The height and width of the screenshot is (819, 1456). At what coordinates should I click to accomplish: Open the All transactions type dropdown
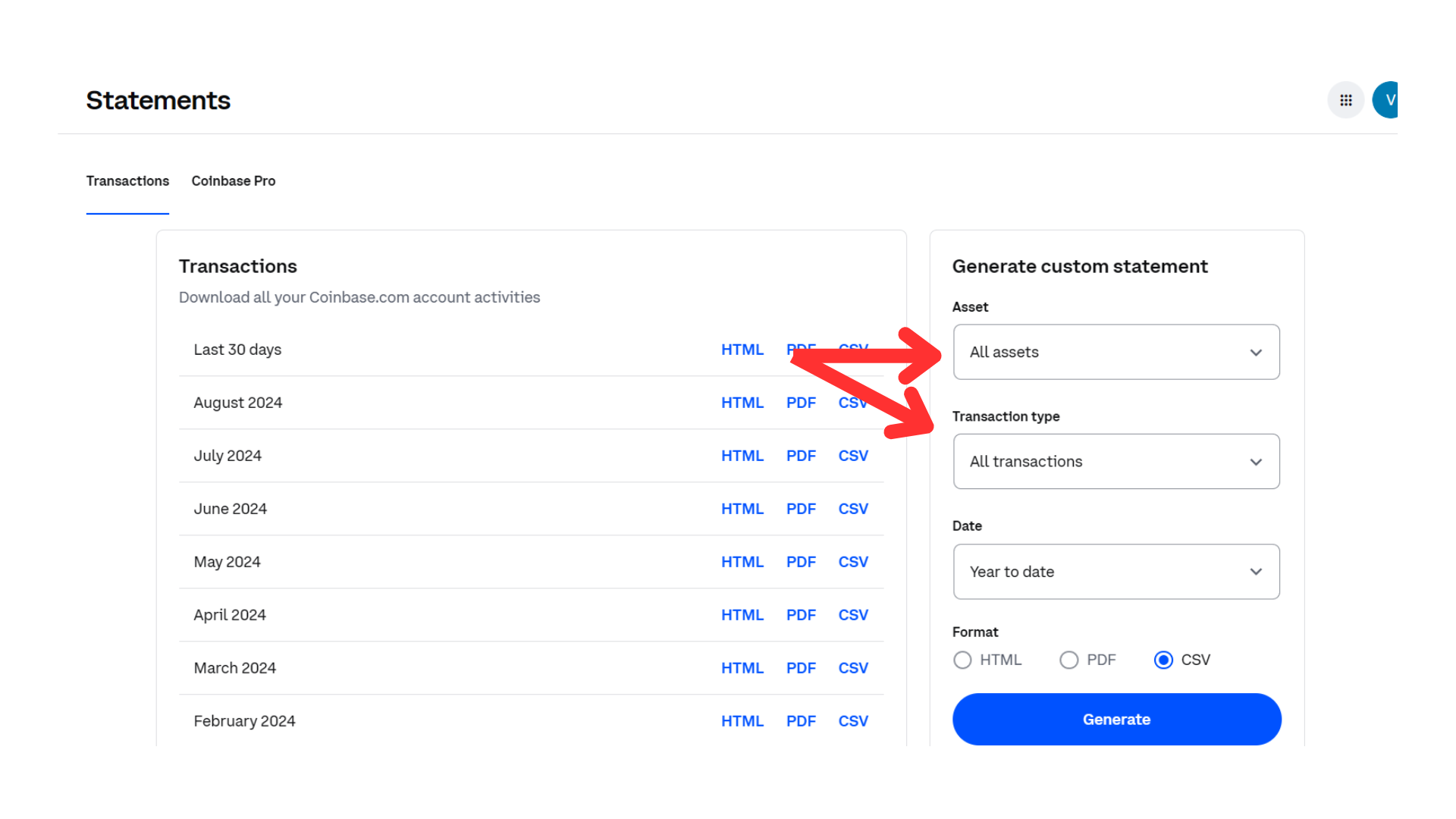pos(1116,461)
